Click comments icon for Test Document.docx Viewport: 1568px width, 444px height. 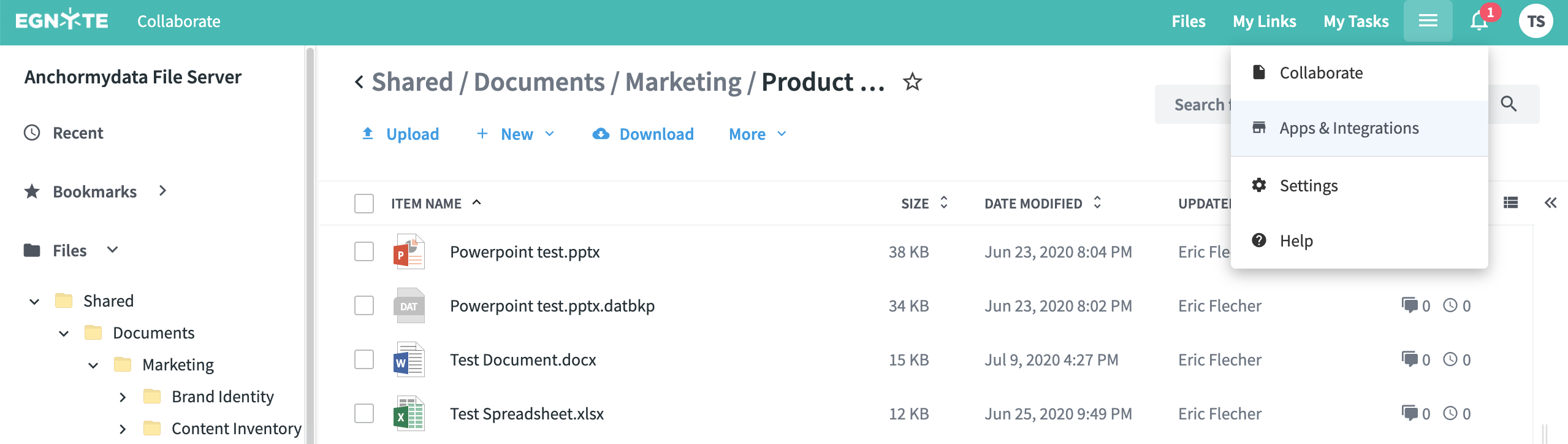[1409, 359]
